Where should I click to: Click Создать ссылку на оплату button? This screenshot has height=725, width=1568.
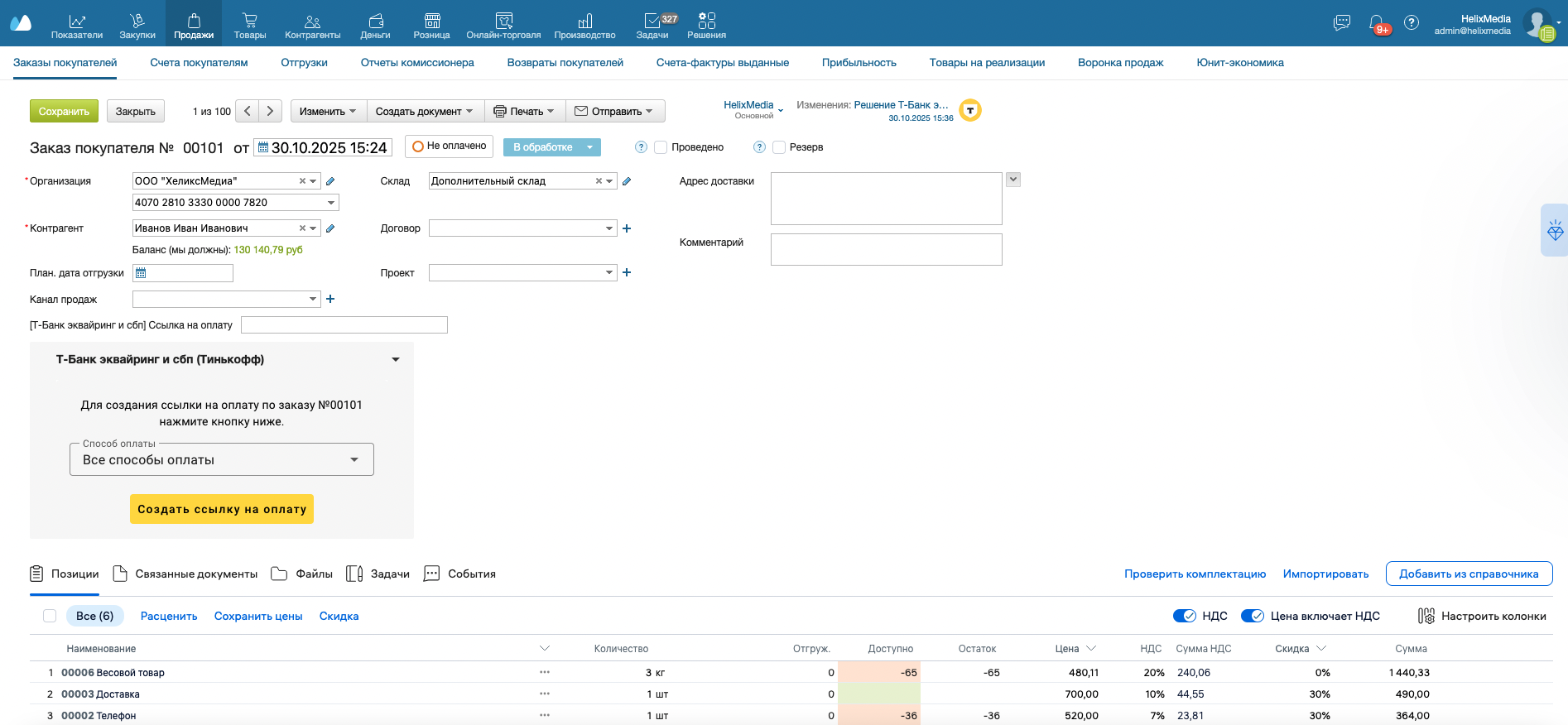point(222,509)
